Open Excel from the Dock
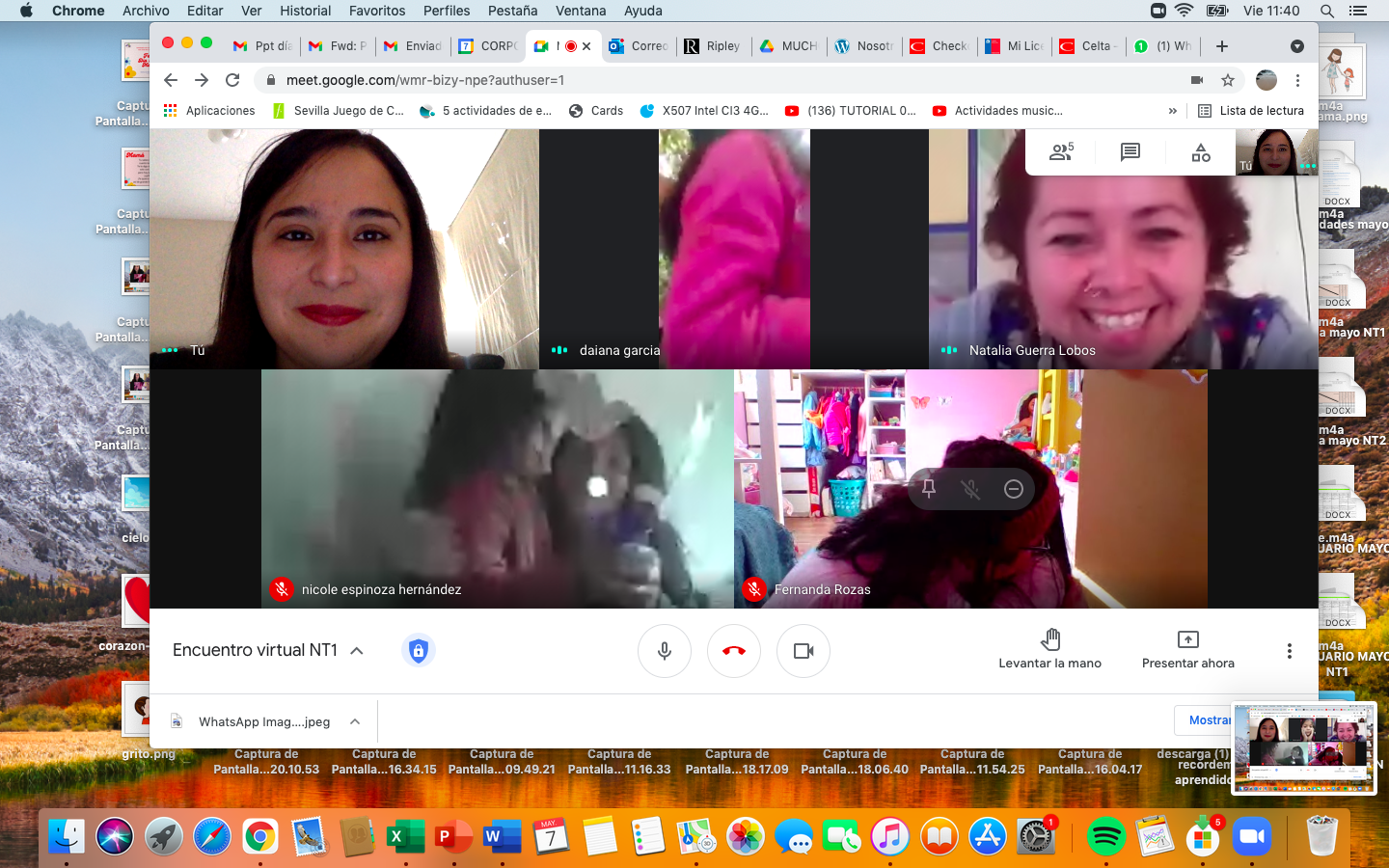 406,837
